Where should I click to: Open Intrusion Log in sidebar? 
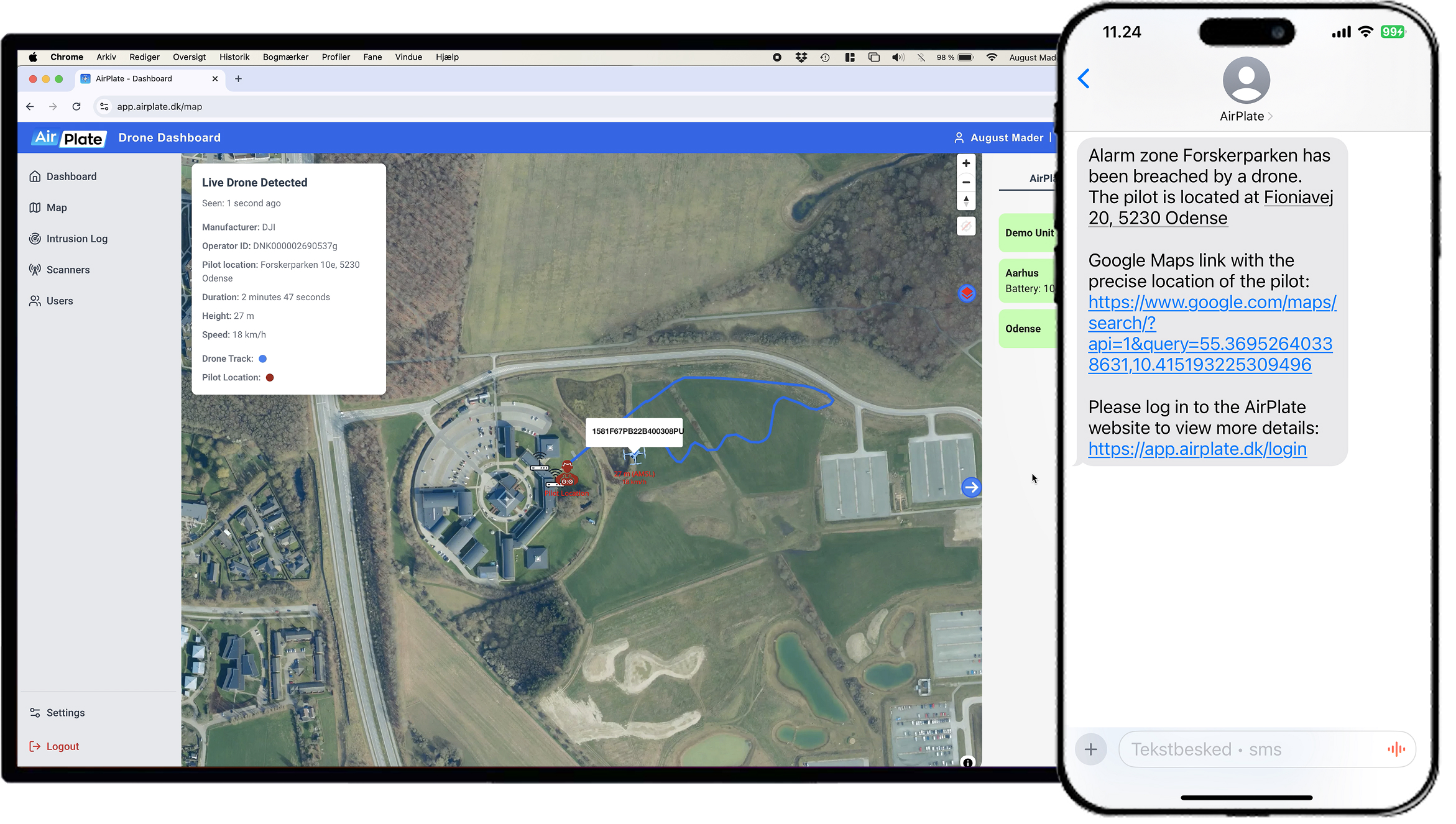point(76,239)
